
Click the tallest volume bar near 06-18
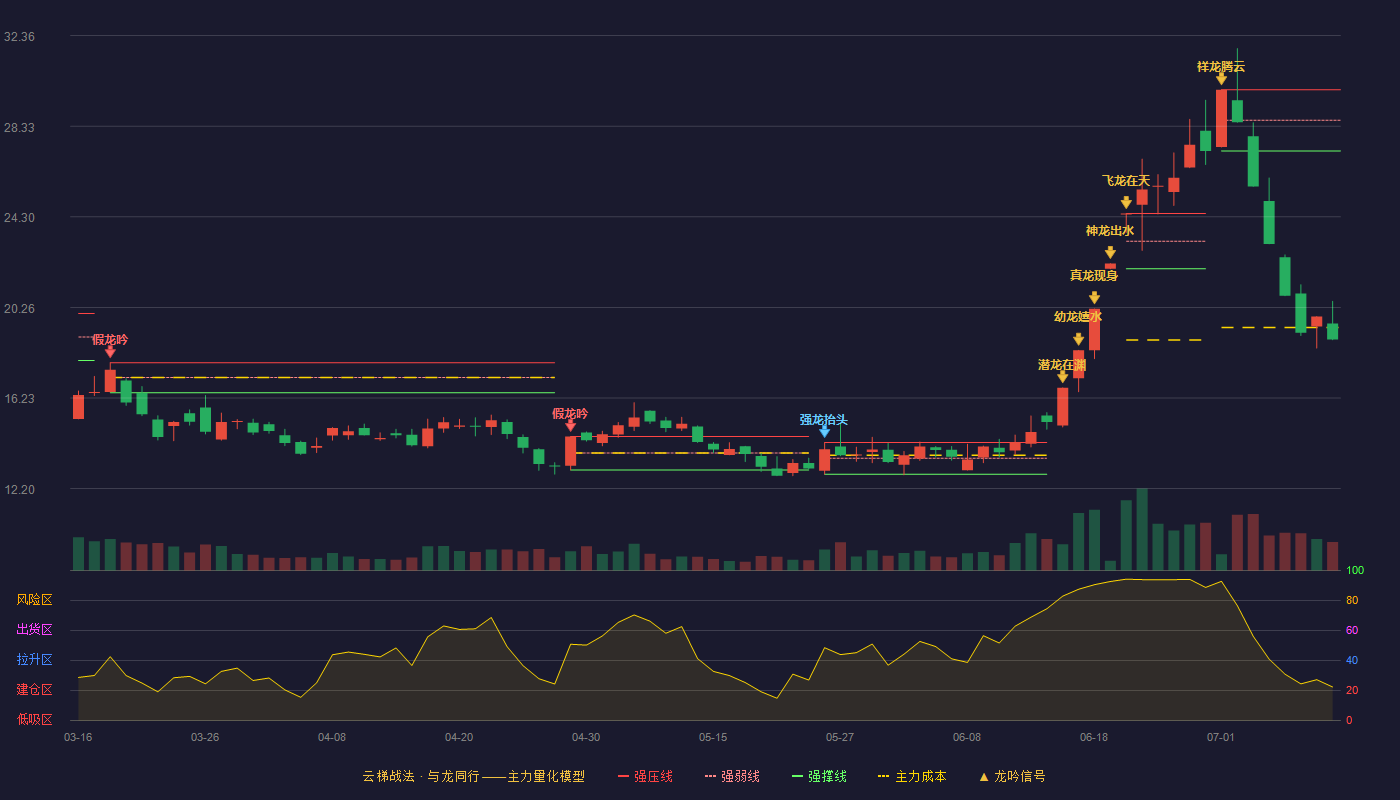pyautogui.click(x=1142, y=529)
